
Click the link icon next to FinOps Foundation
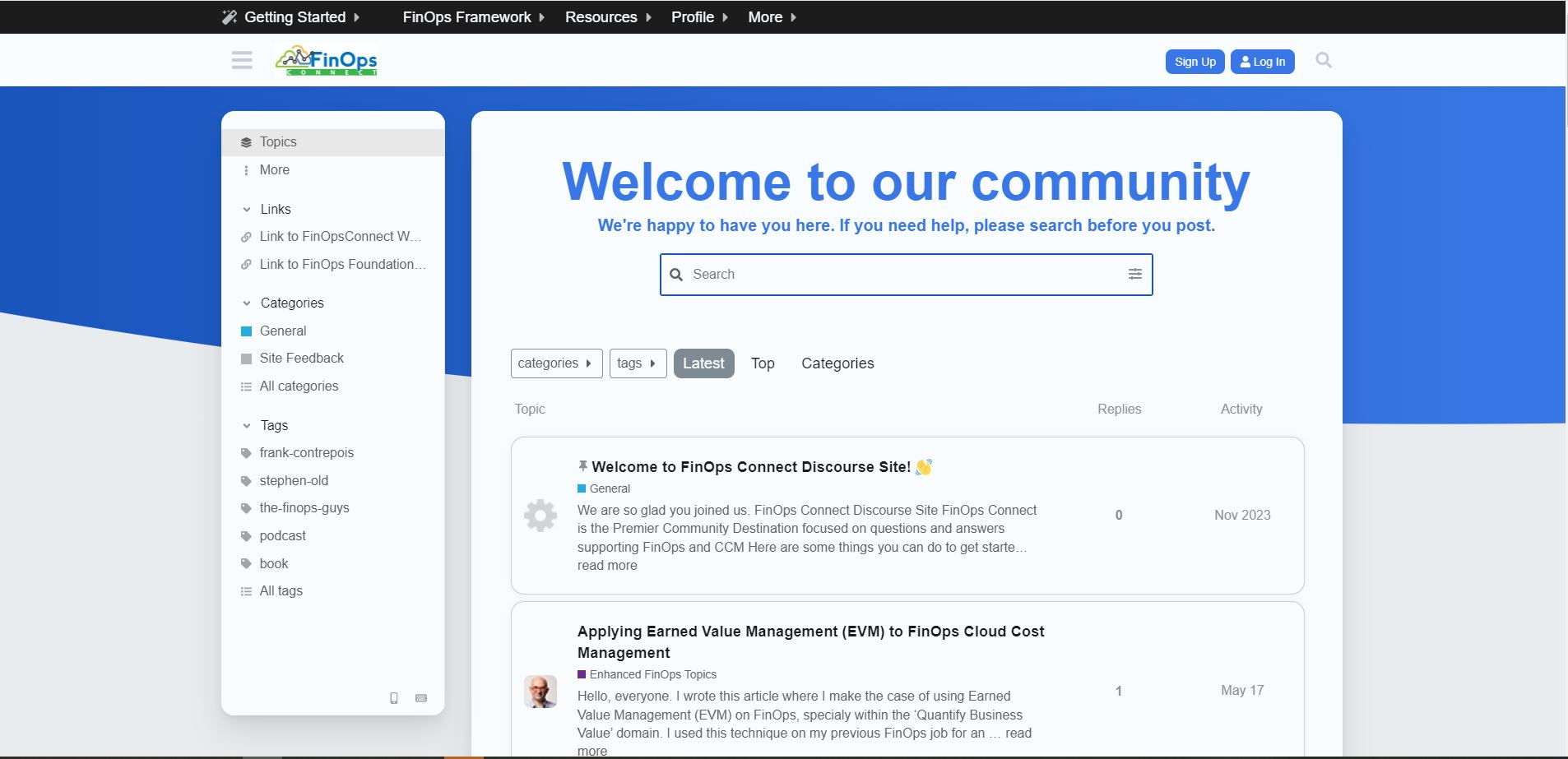(x=246, y=265)
